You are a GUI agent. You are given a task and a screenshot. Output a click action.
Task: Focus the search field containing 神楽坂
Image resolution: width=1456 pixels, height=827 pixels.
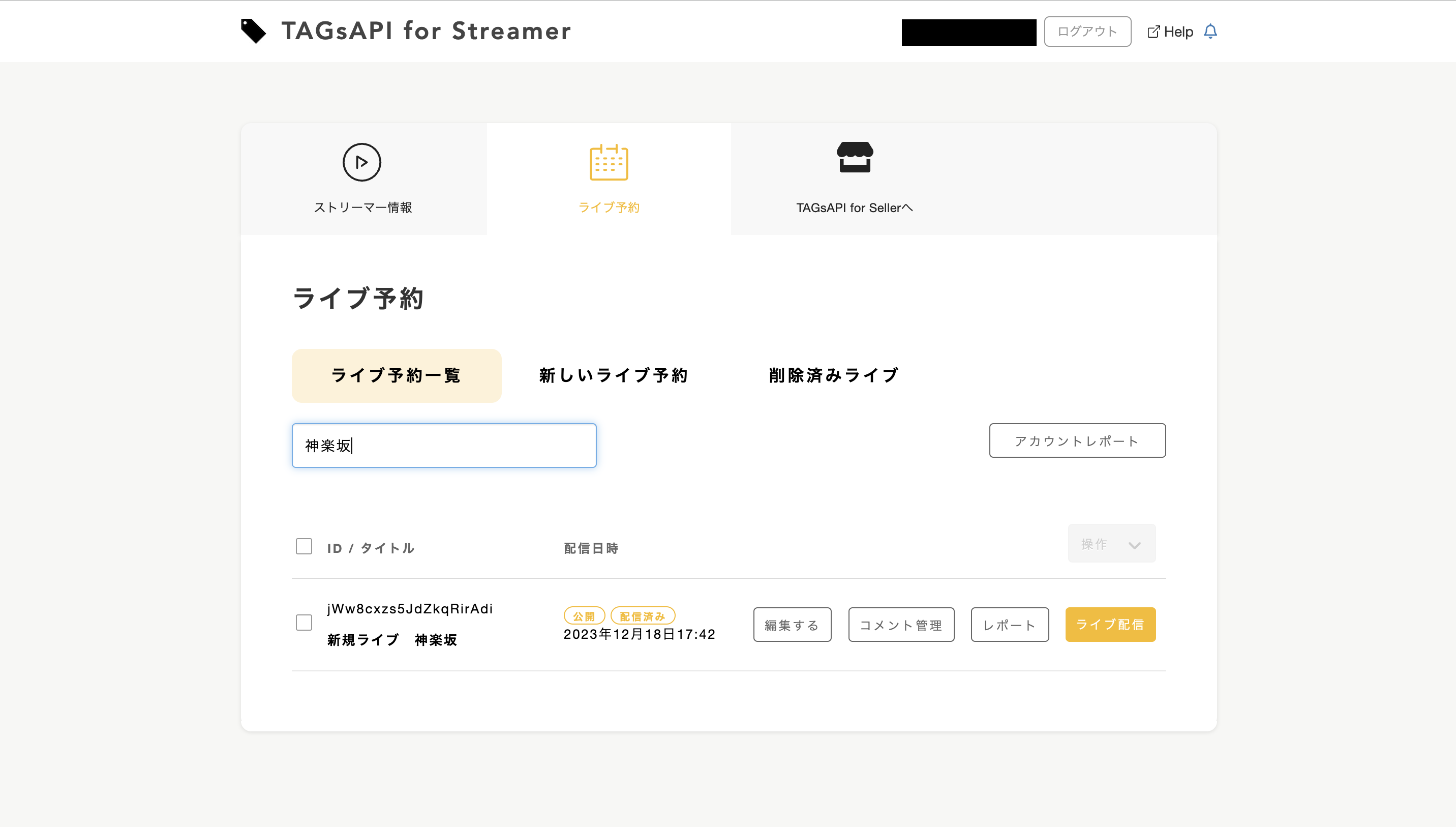(x=444, y=446)
